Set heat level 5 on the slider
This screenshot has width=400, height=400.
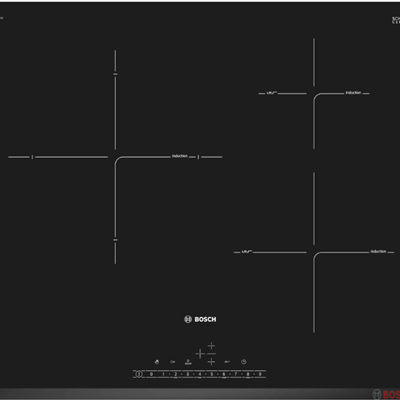tap(212, 374)
